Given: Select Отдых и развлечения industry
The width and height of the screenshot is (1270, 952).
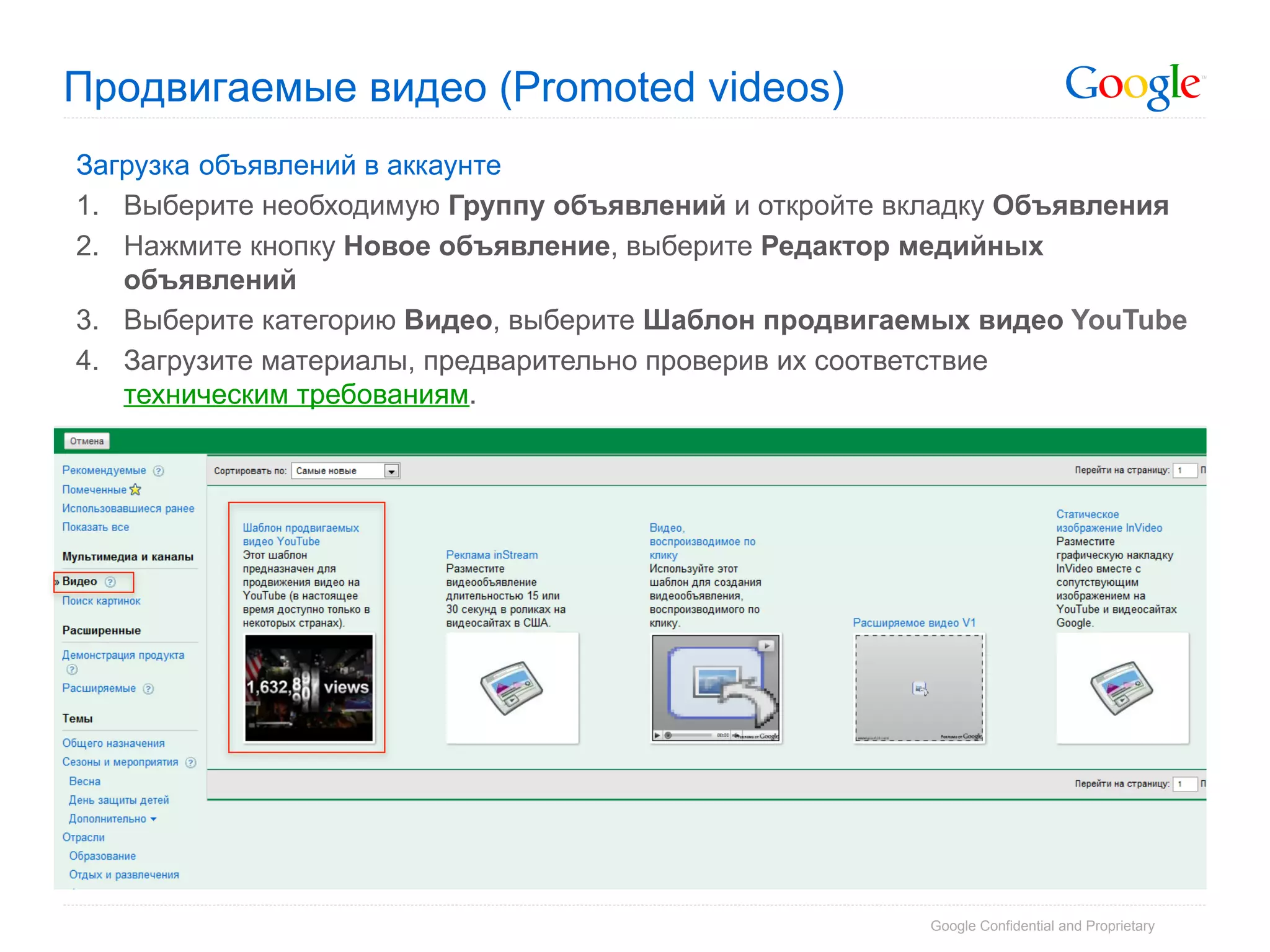Looking at the screenshot, I should coord(124,875).
